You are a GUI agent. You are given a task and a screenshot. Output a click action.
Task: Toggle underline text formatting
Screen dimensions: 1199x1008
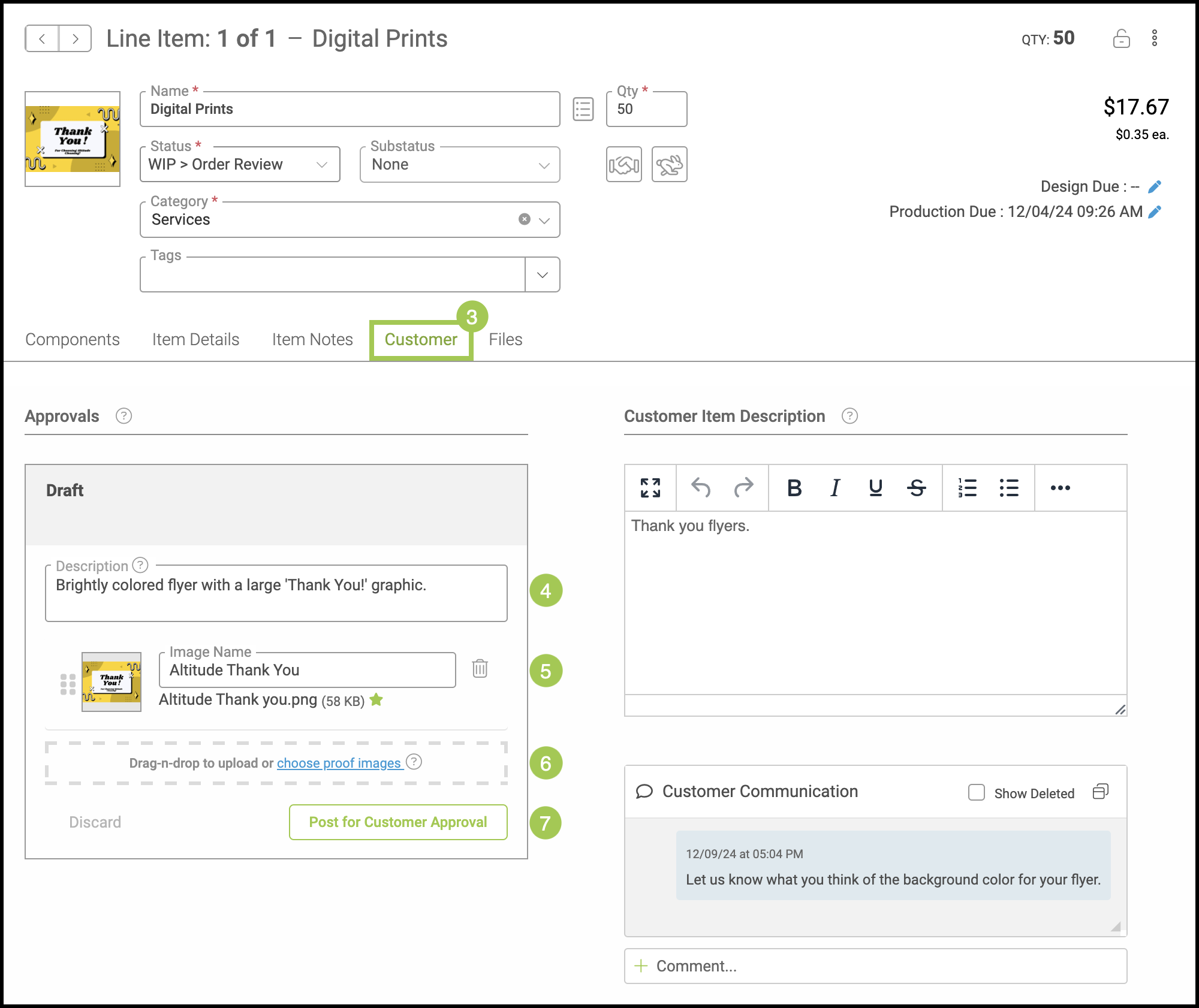[875, 488]
